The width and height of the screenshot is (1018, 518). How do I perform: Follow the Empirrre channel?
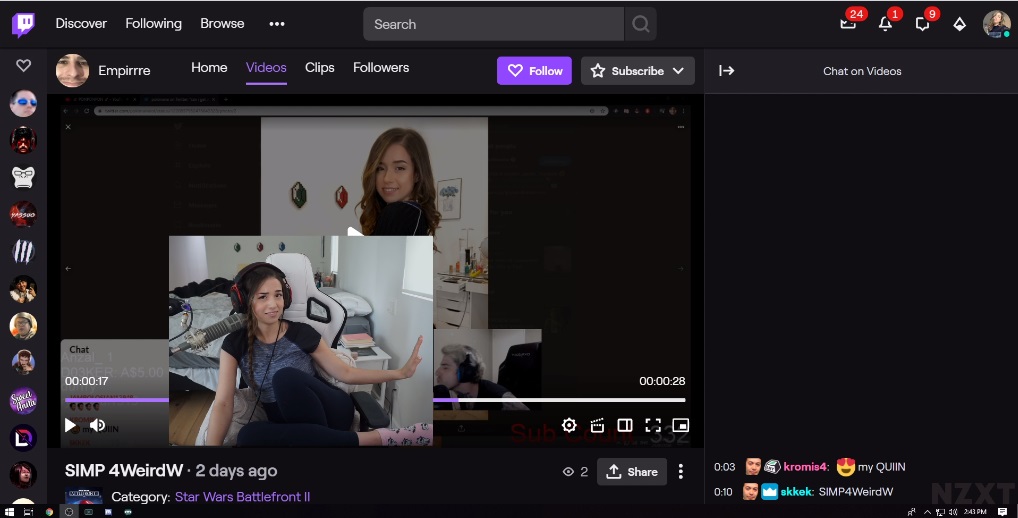point(534,71)
